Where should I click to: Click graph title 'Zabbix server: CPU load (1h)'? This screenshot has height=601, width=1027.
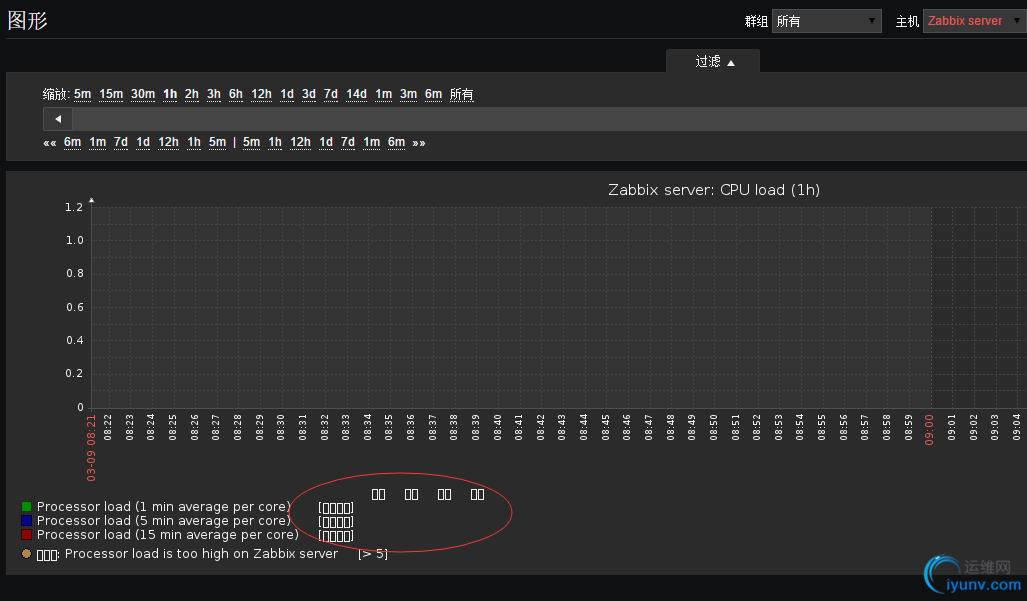[714, 190]
